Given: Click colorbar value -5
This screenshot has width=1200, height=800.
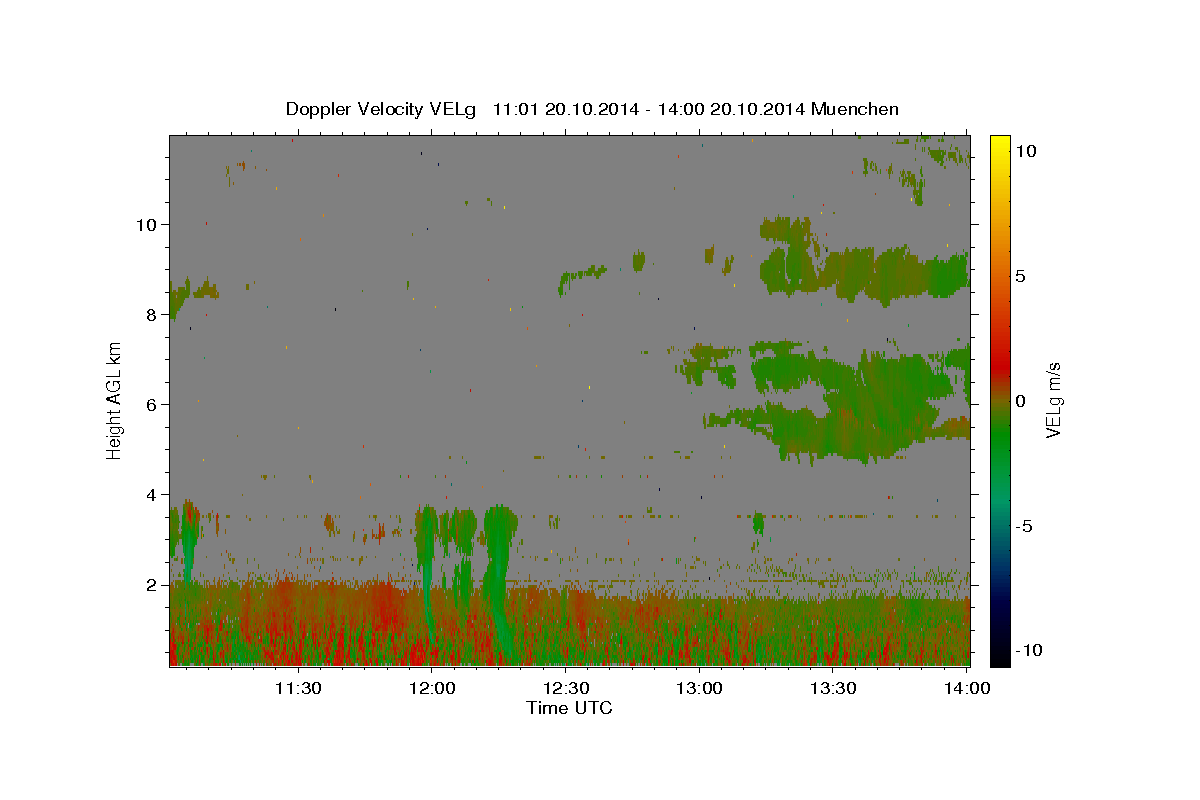Looking at the screenshot, I should point(1024,526).
